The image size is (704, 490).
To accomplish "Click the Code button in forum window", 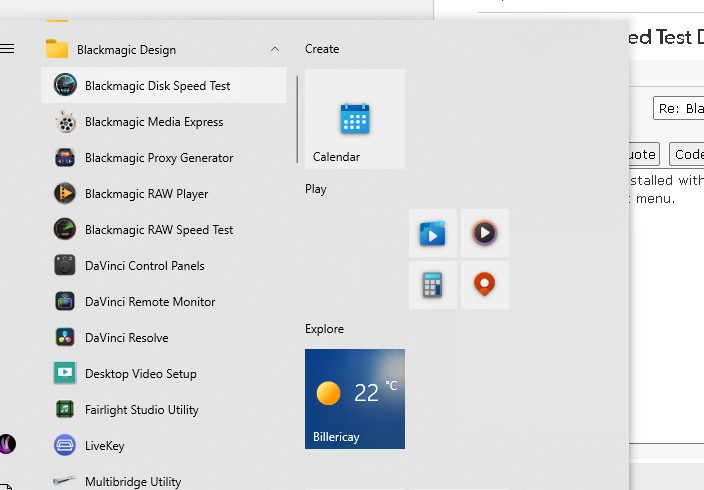I will (686, 155).
